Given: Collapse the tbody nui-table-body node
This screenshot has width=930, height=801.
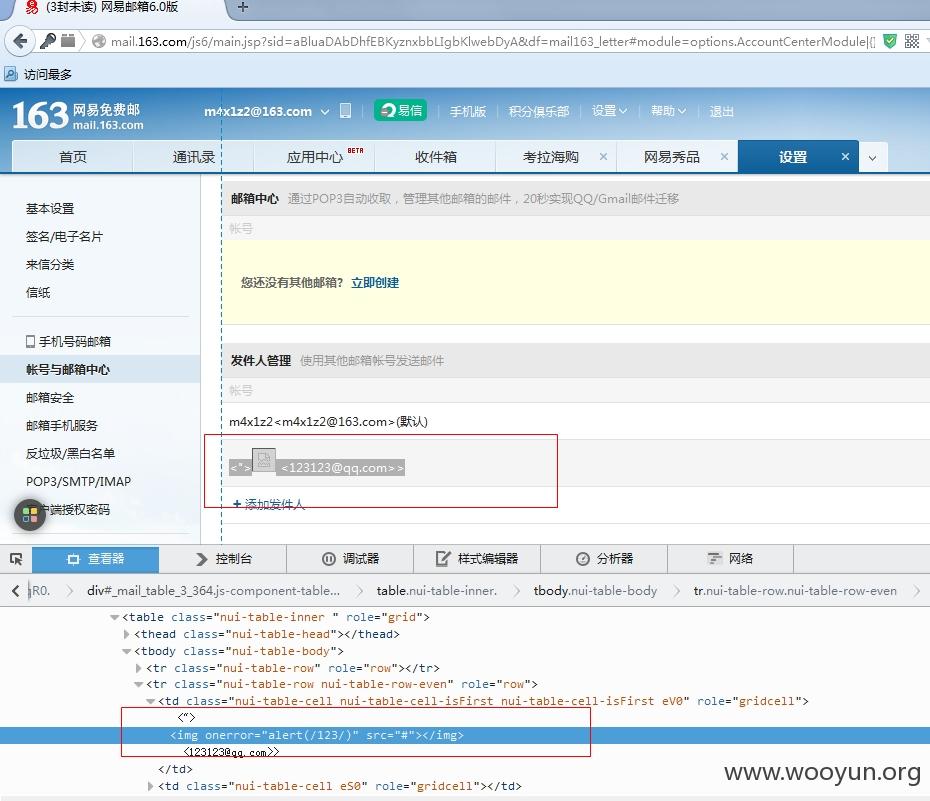Looking at the screenshot, I should pyautogui.click(x=126, y=651).
